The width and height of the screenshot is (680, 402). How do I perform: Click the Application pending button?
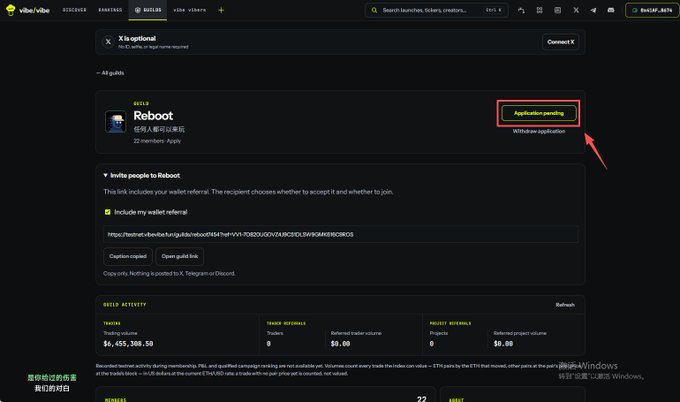click(x=539, y=113)
